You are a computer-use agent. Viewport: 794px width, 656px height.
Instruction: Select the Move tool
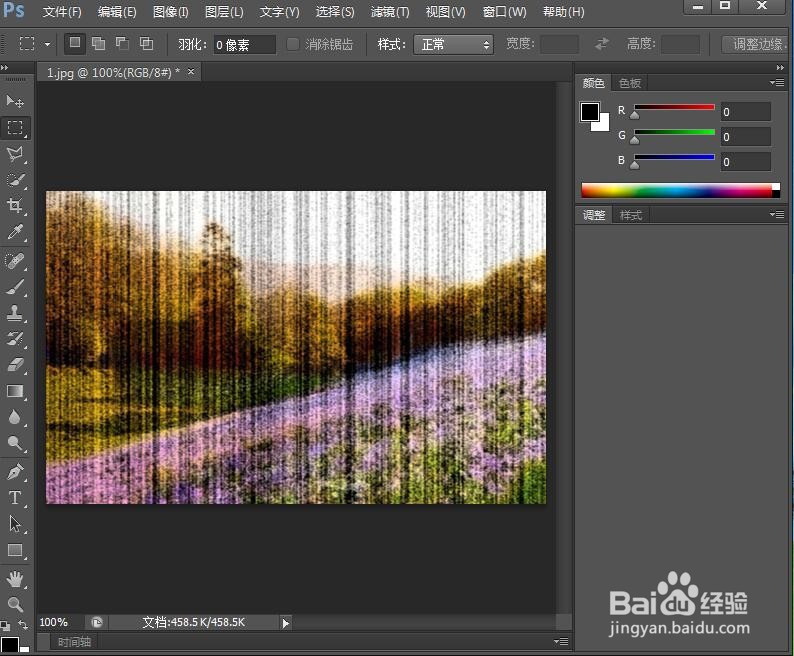(x=15, y=101)
